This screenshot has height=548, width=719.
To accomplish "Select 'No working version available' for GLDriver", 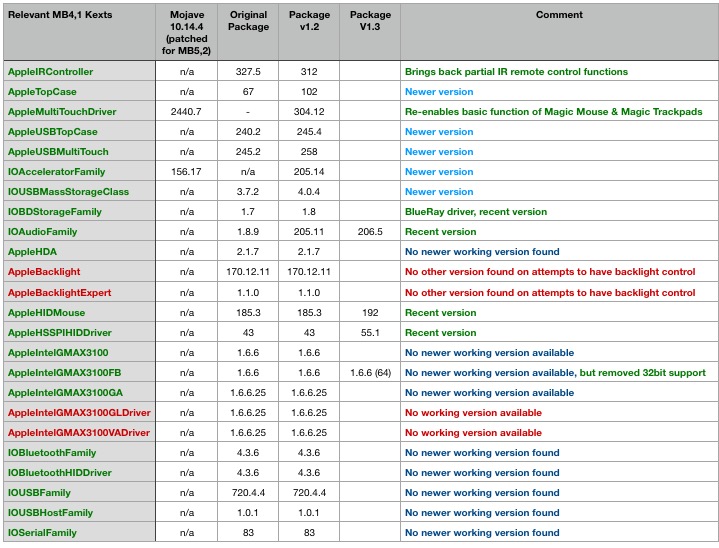I will [x=473, y=413].
